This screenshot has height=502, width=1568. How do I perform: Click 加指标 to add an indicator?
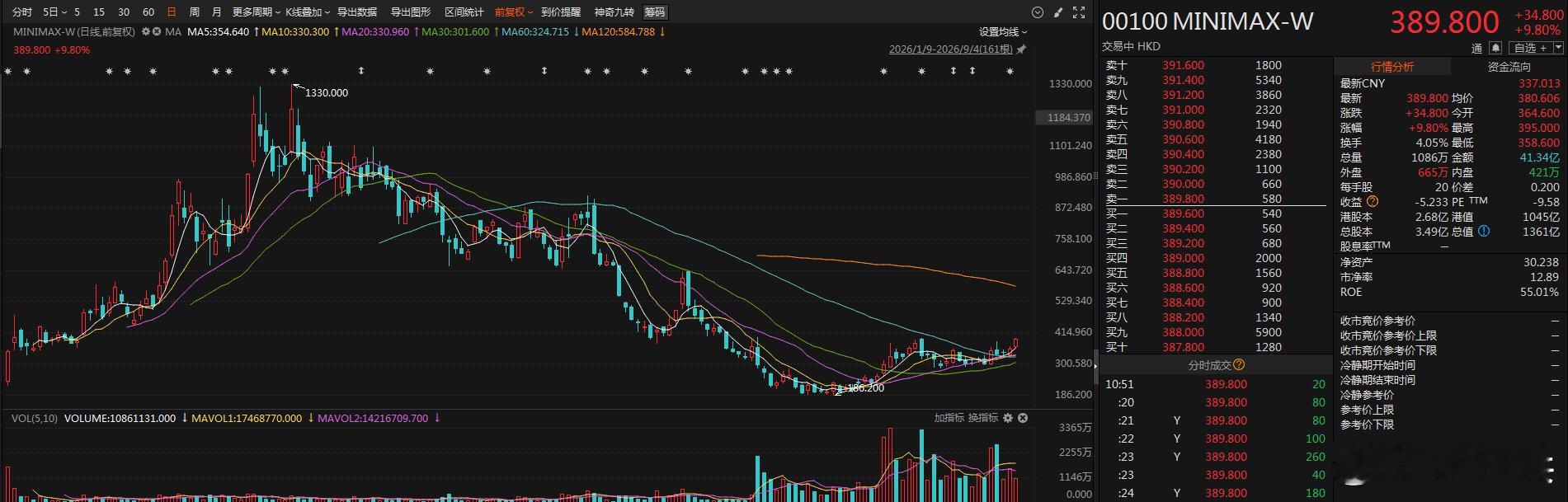(x=949, y=418)
